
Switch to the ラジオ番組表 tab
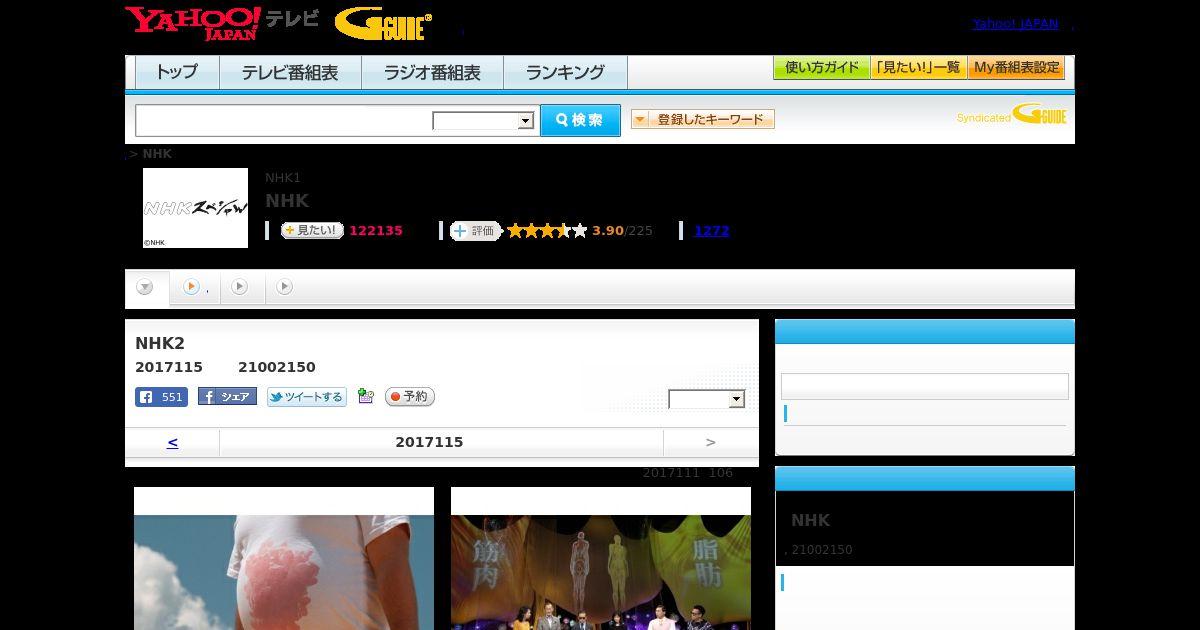coord(432,73)
